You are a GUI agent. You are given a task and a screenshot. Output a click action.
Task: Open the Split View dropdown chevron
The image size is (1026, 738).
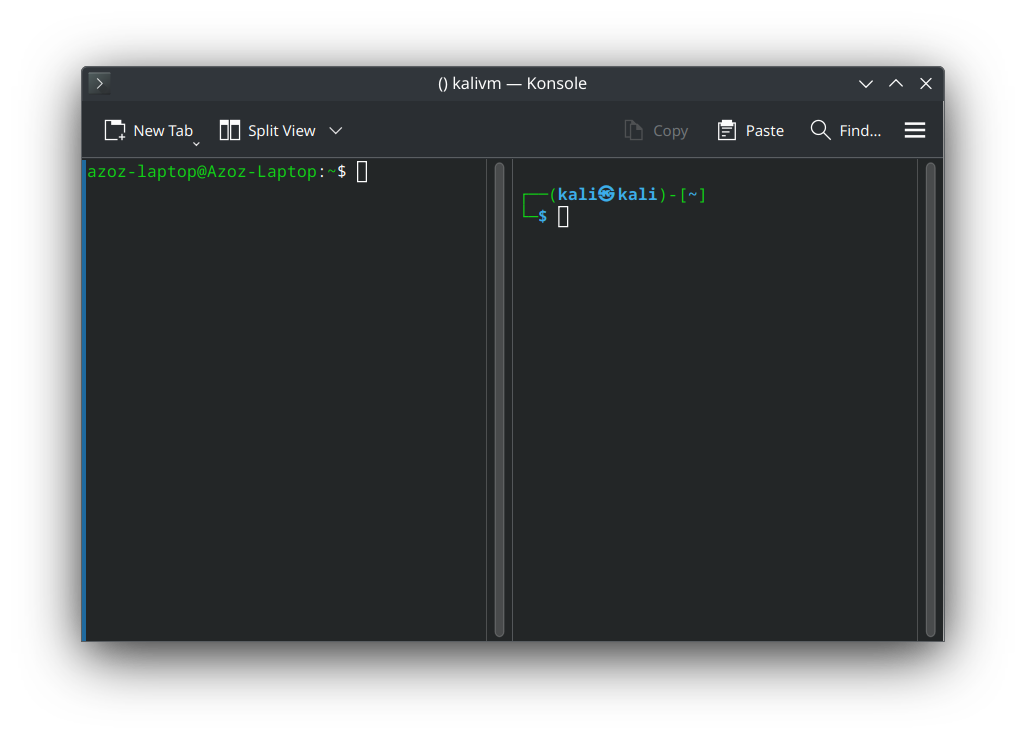(x=336, y=130)
